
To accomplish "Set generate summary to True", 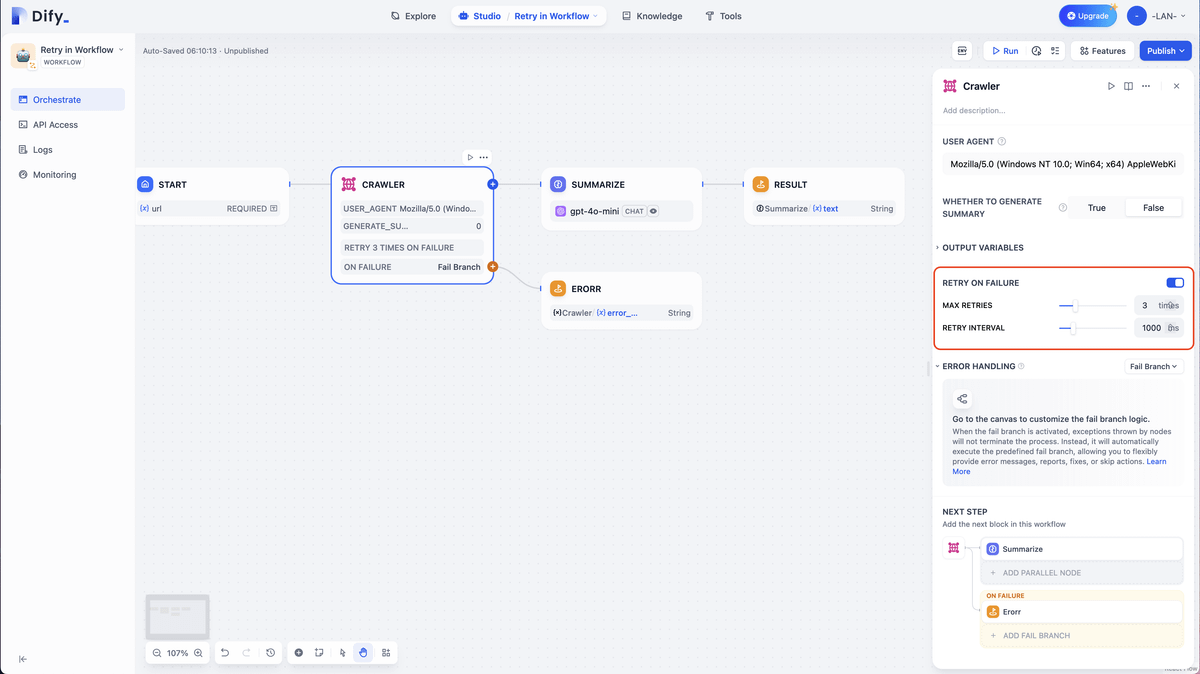I will coord(1097,208).
